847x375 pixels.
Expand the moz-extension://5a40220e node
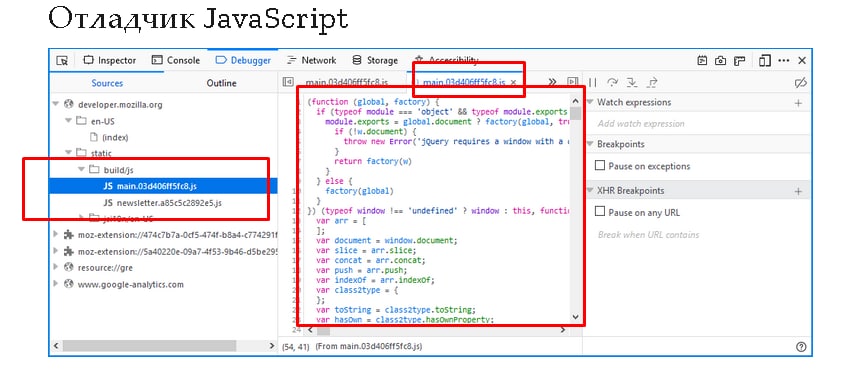point(55,251)
